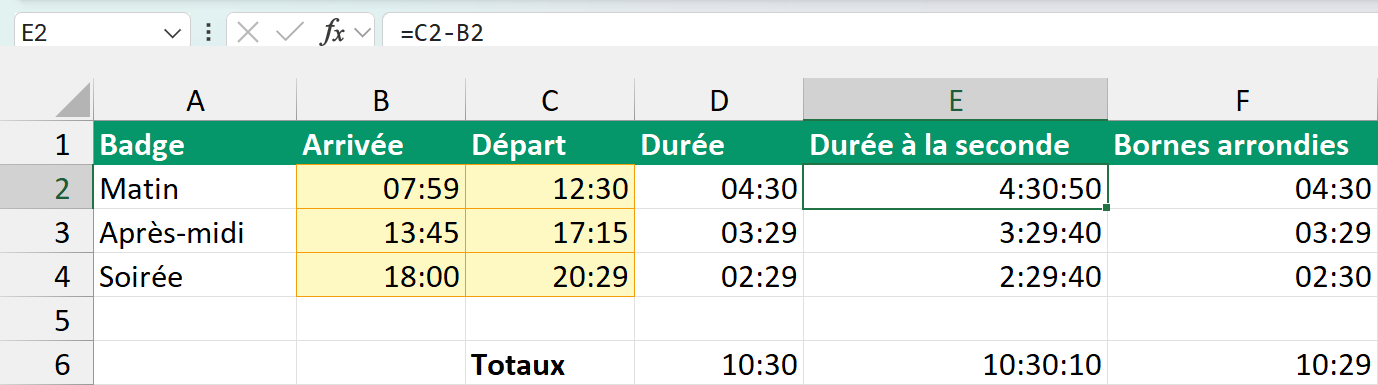Select column D header
The image size is (1378, 385).
tap(719, 100)
